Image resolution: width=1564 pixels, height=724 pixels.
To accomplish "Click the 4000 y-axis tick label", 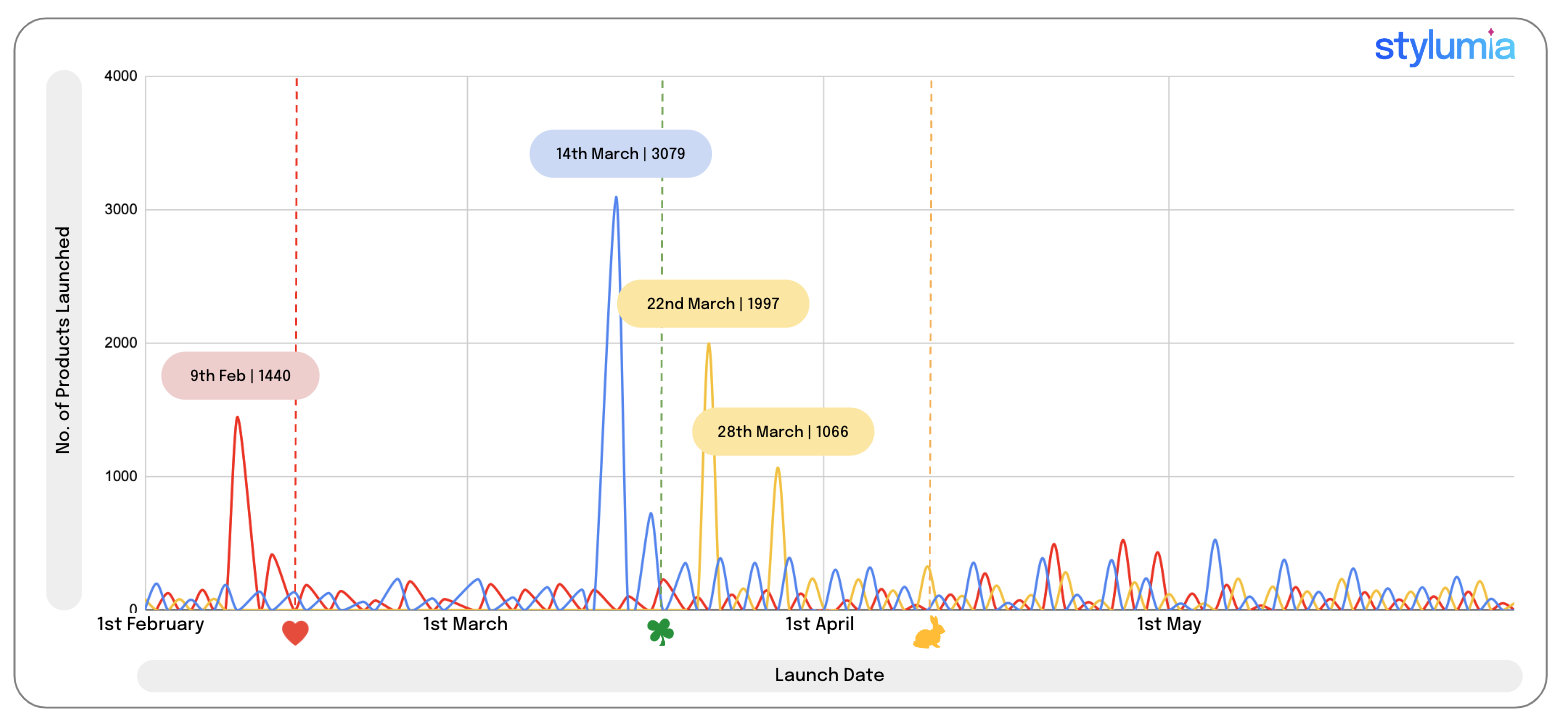I will pos(120,77).
